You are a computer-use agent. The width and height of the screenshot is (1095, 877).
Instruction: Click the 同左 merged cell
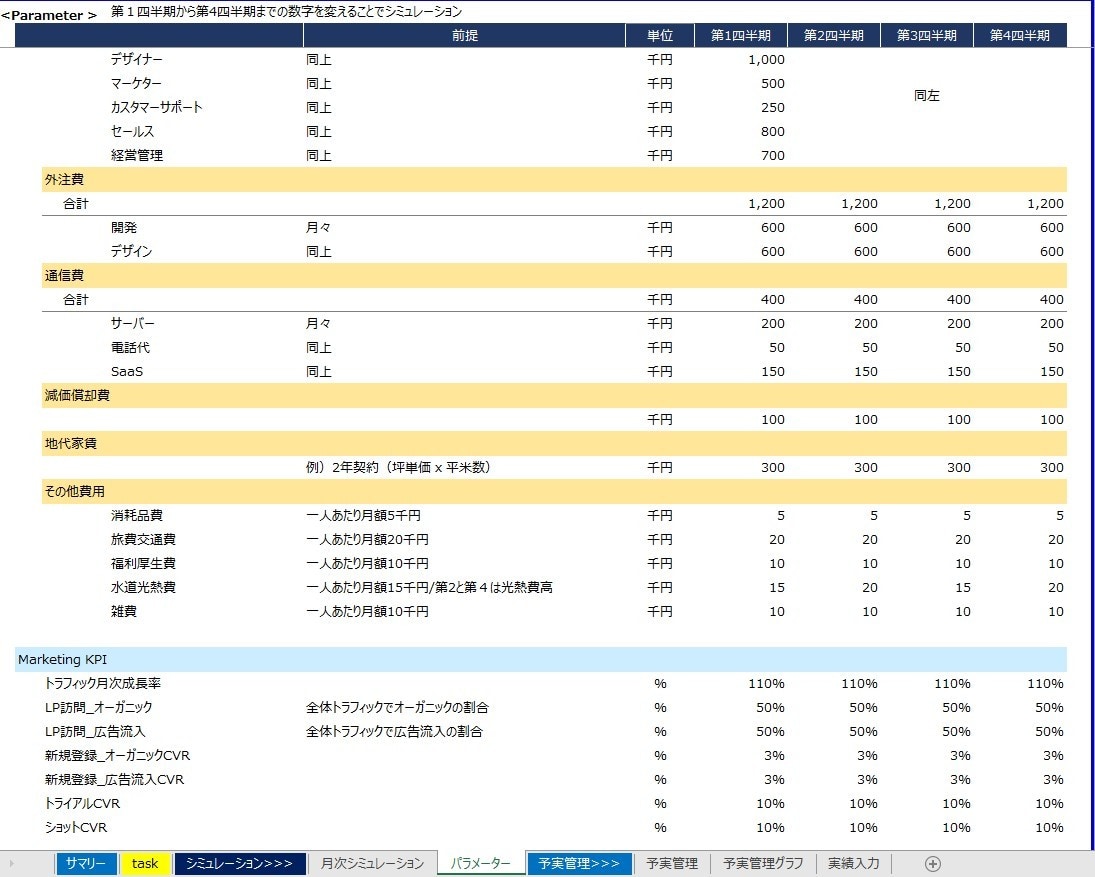(927, 96)
